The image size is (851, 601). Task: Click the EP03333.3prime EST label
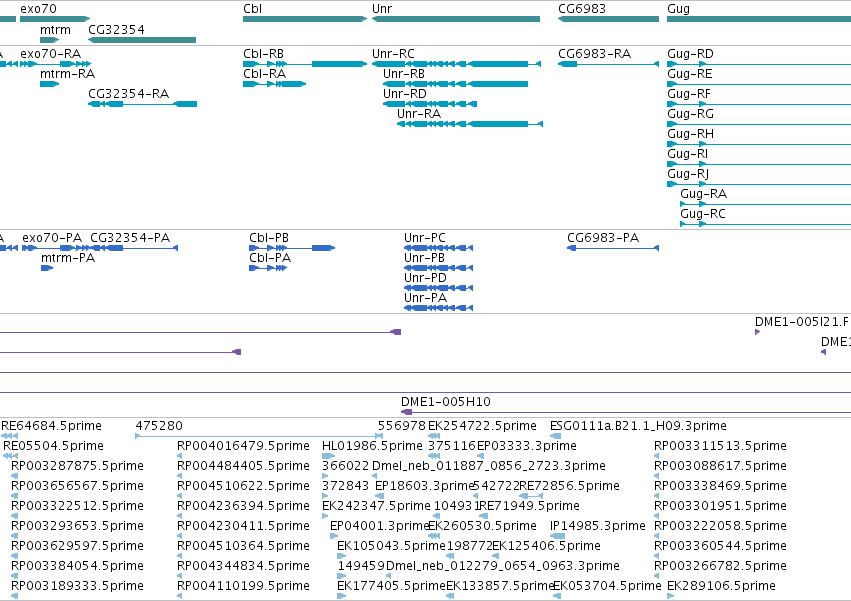click(x=526, y=446)
